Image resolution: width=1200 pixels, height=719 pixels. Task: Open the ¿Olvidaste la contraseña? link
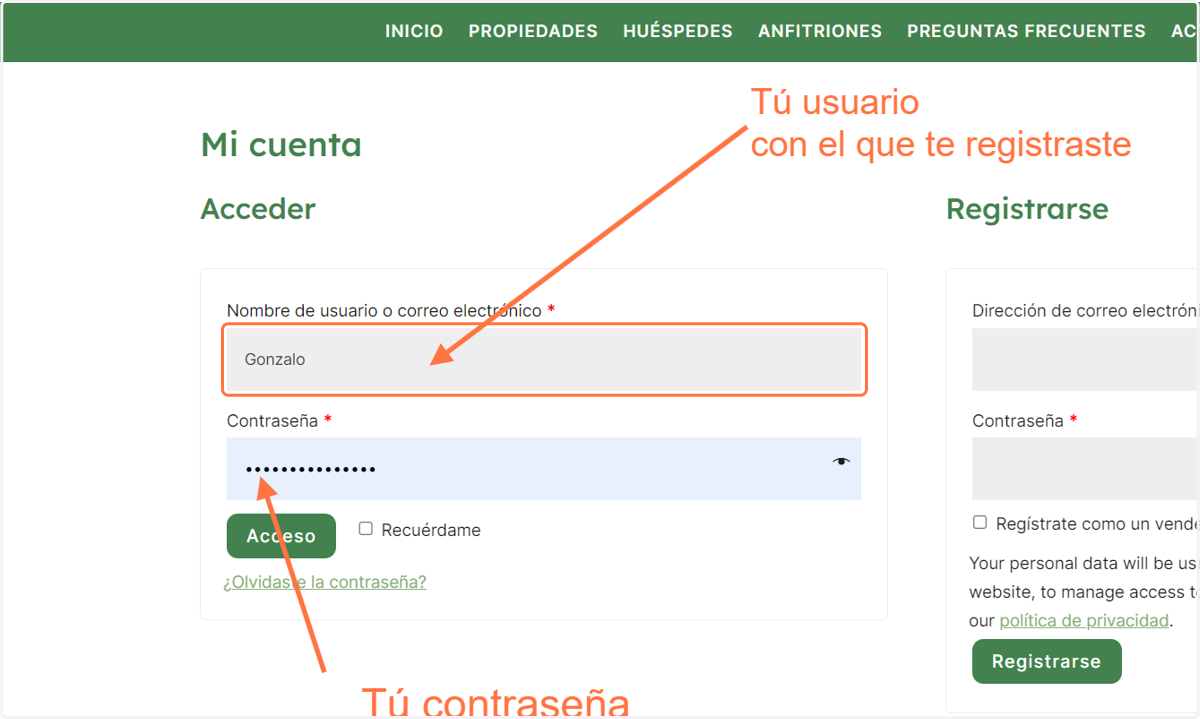tap(325, 582)
